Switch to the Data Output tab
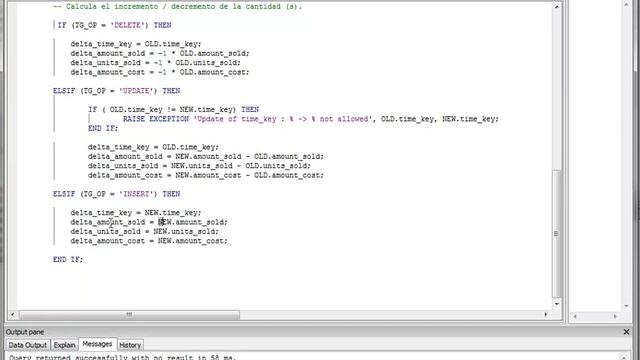The image size is (640, 360). pos(28,345)
